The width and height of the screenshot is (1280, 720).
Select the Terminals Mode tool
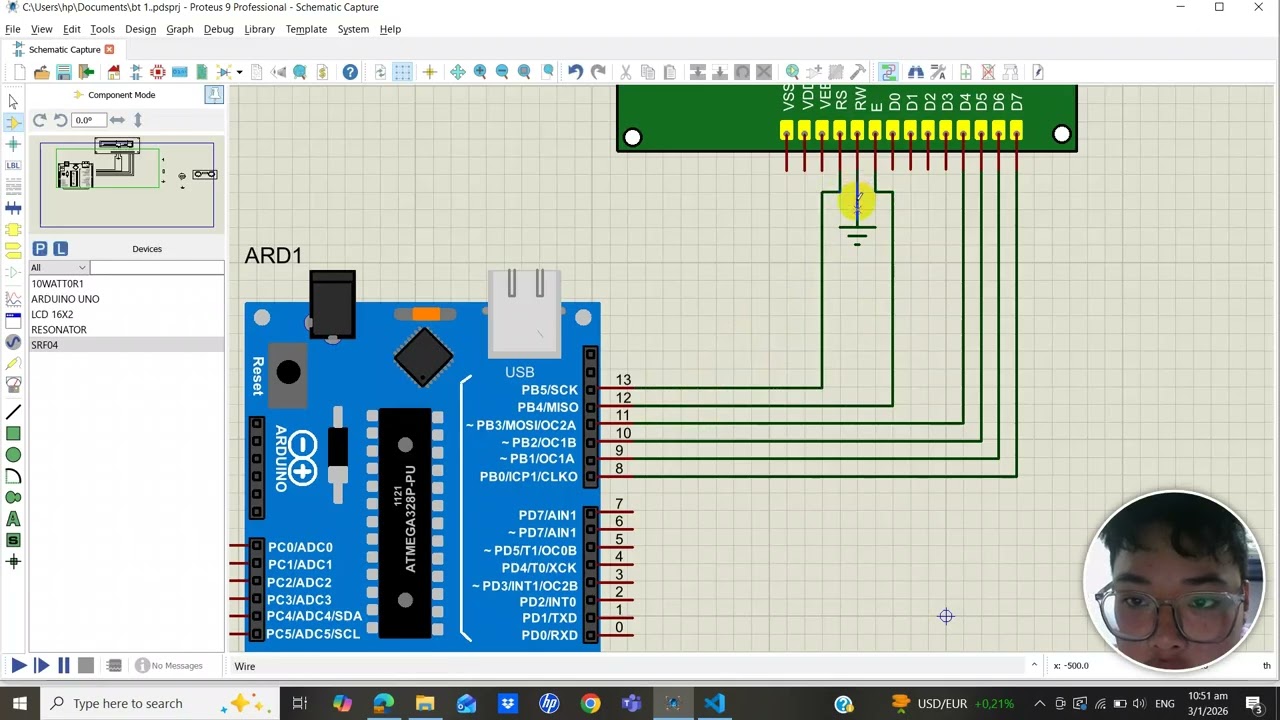coord(13,250)
